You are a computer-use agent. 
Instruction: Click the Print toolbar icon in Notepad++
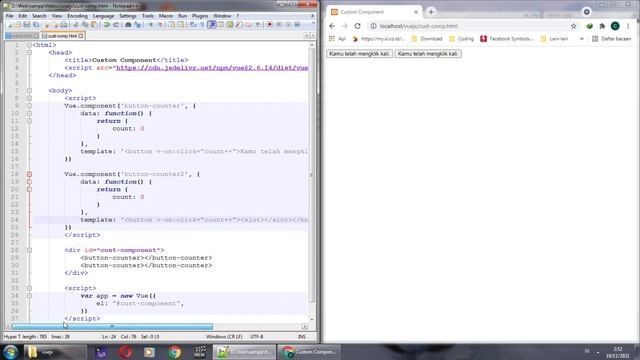pyautogui.click(x=64, y=25)
